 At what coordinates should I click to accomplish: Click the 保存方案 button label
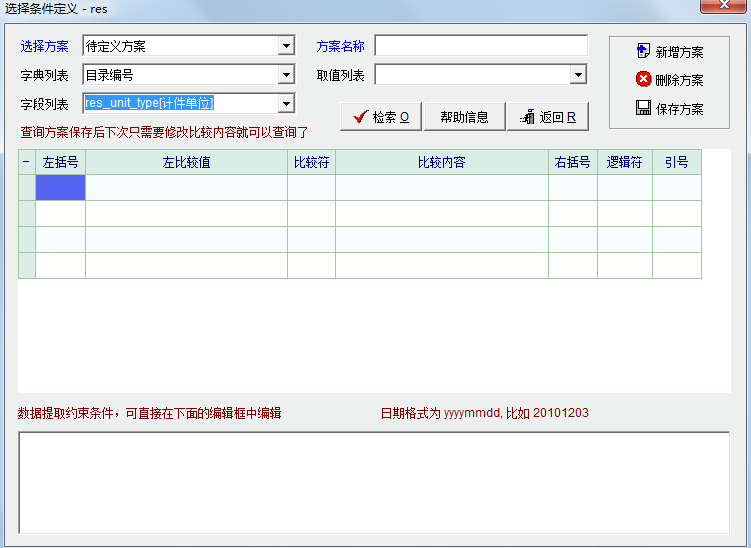(680, 109)
